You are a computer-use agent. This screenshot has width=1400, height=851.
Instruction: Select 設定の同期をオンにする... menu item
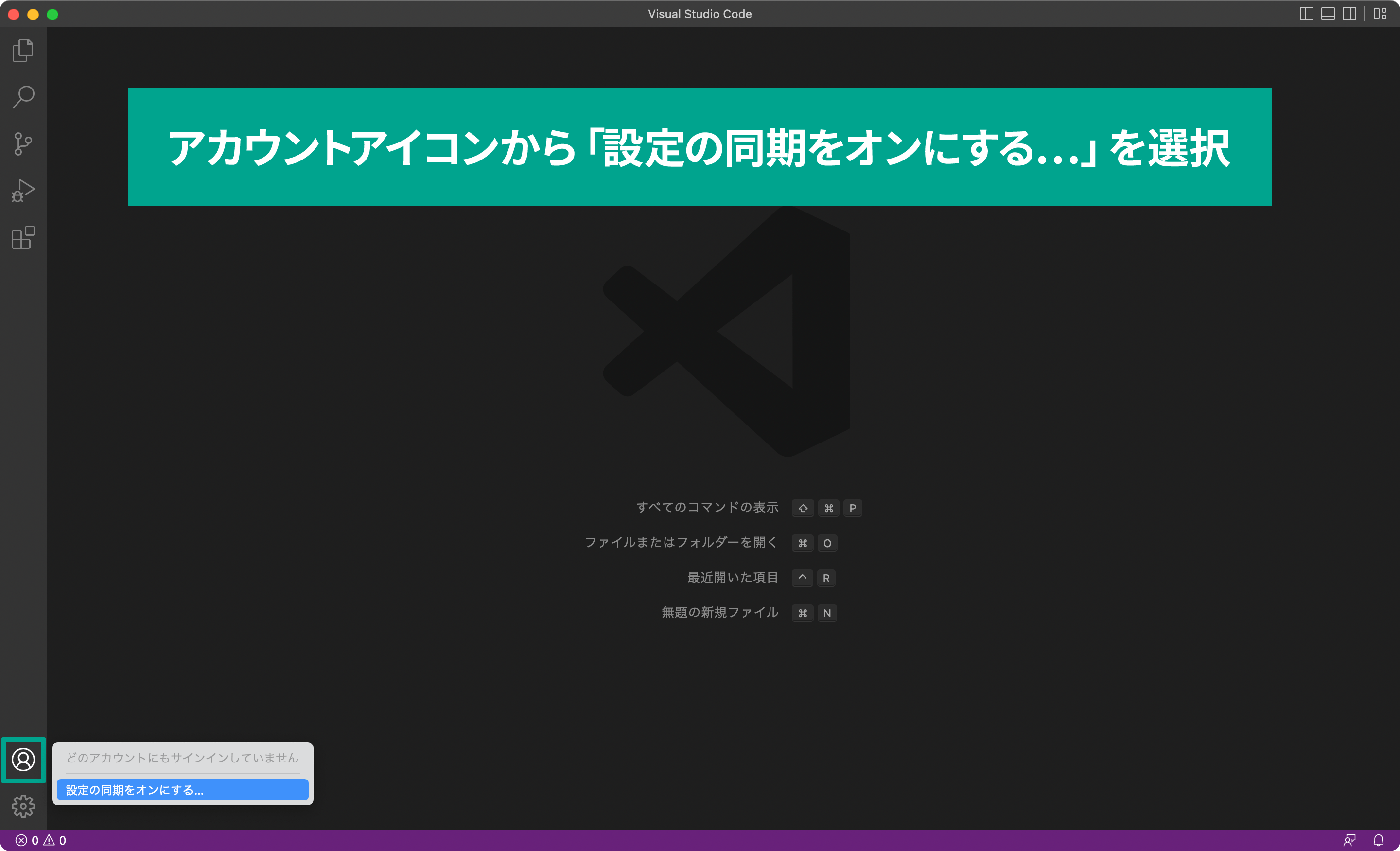click(182, 790)
